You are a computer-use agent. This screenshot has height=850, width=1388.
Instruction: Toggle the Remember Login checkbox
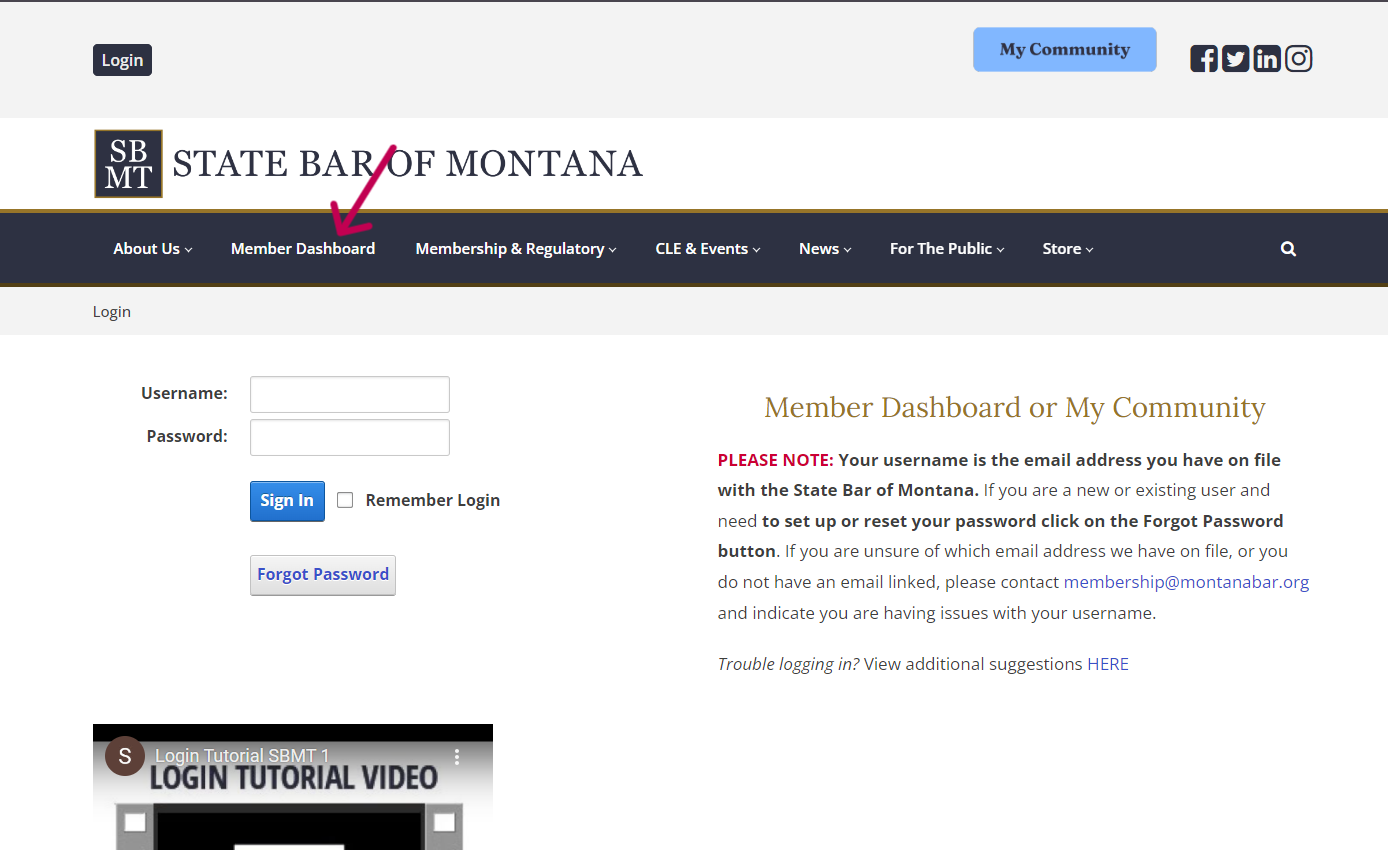(345, 500)
